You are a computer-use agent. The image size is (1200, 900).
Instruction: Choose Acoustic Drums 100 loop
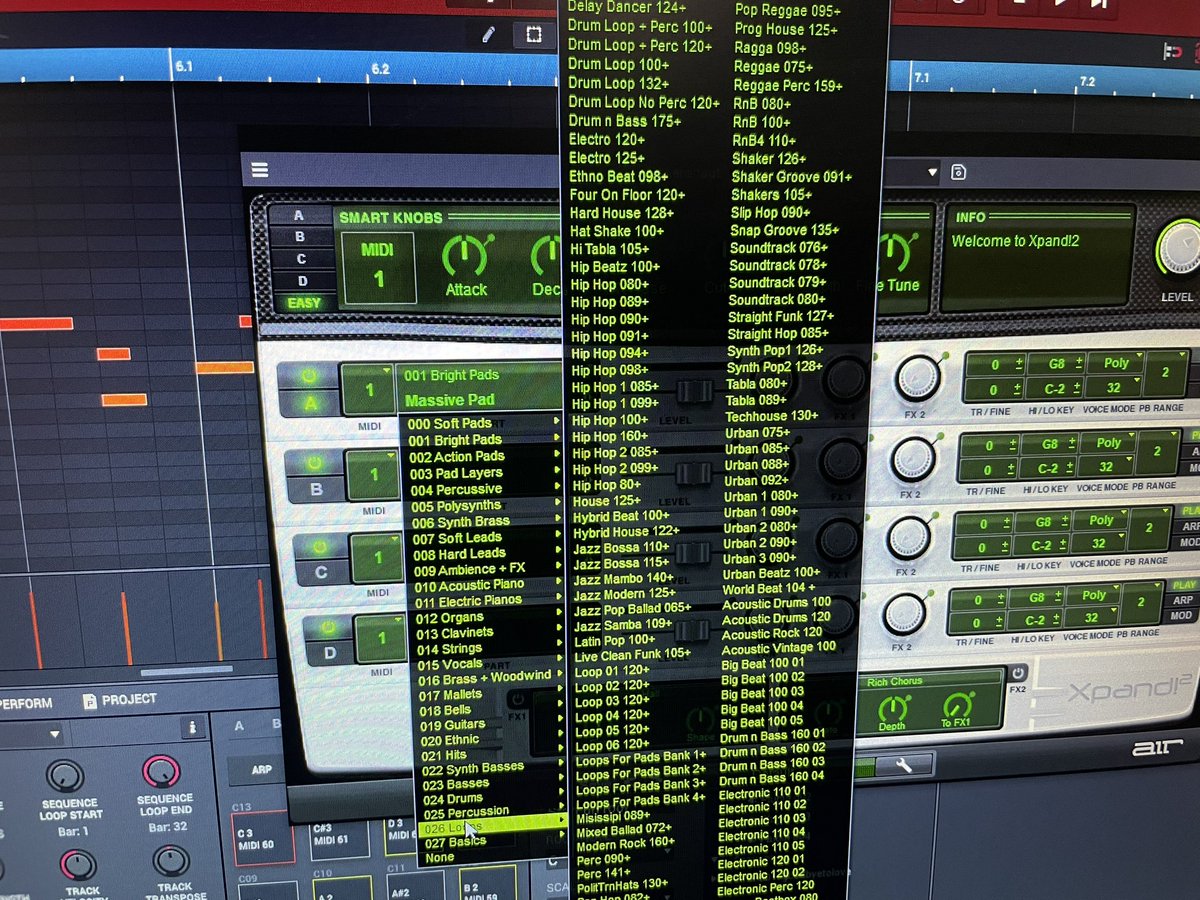click(x=776, y=603)
